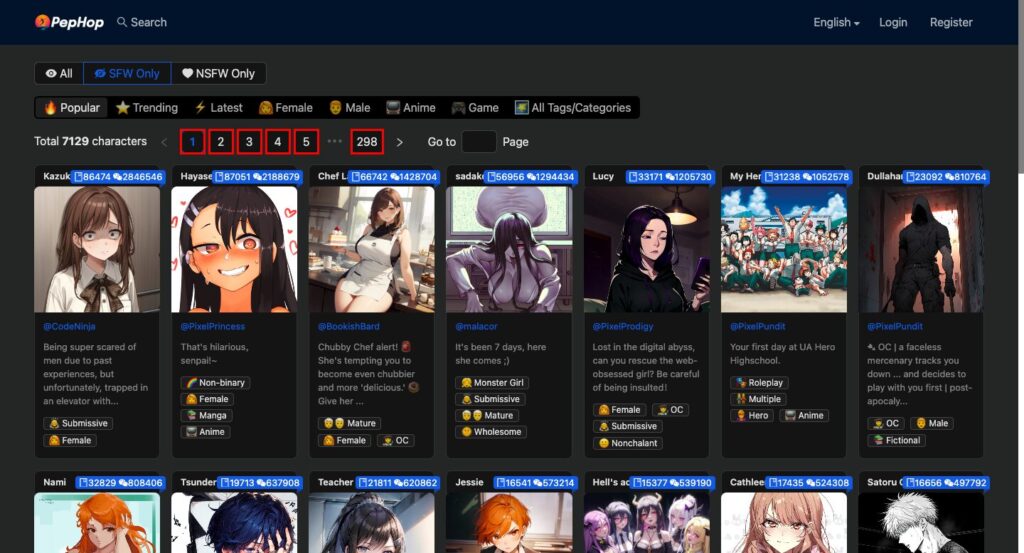This screenshot has height=553, width=1024.
Task: Click Submissive tag on Kazuk card
Action: [78, 423]
